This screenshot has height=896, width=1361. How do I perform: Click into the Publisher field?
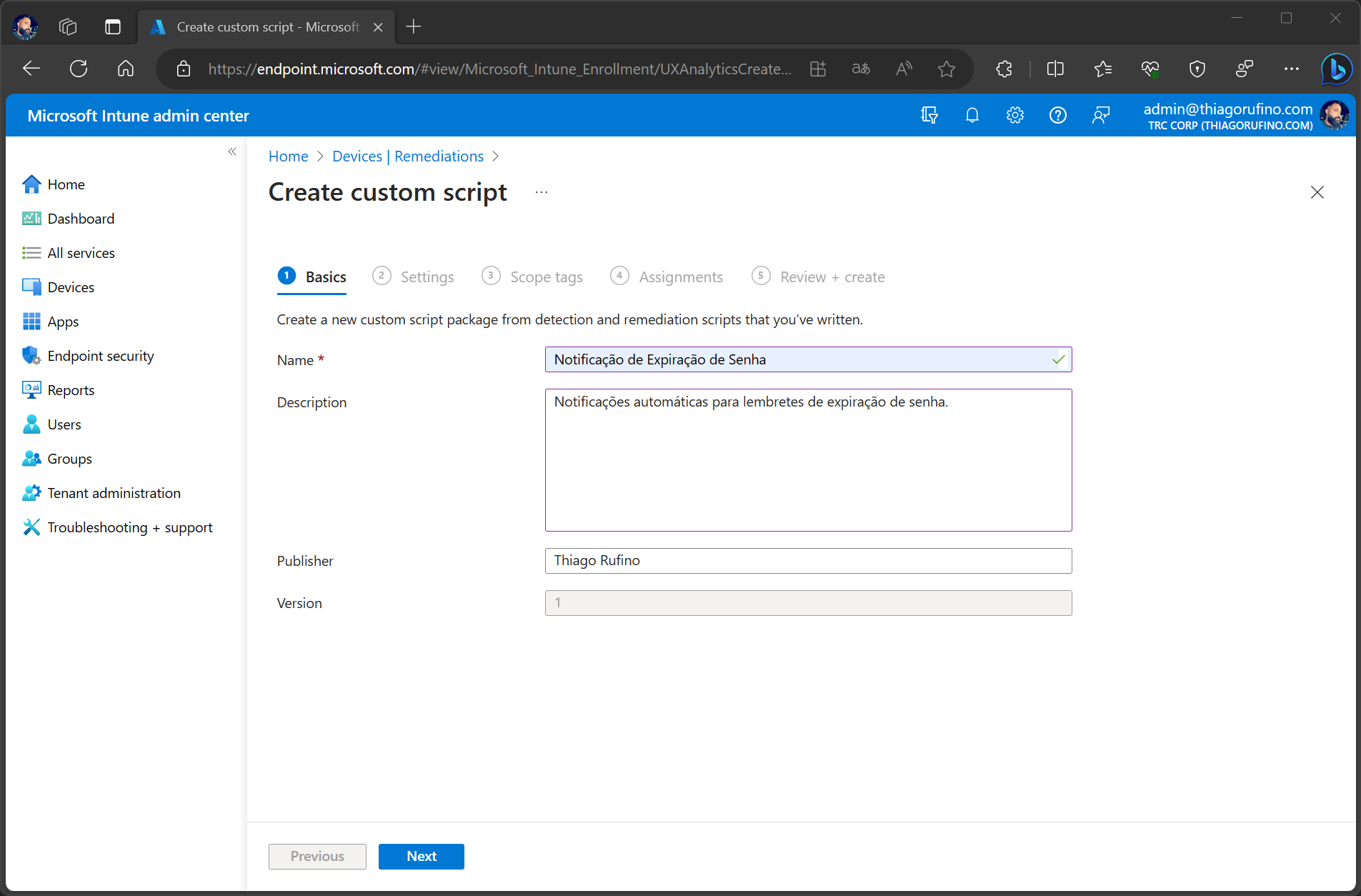[808, 561]
